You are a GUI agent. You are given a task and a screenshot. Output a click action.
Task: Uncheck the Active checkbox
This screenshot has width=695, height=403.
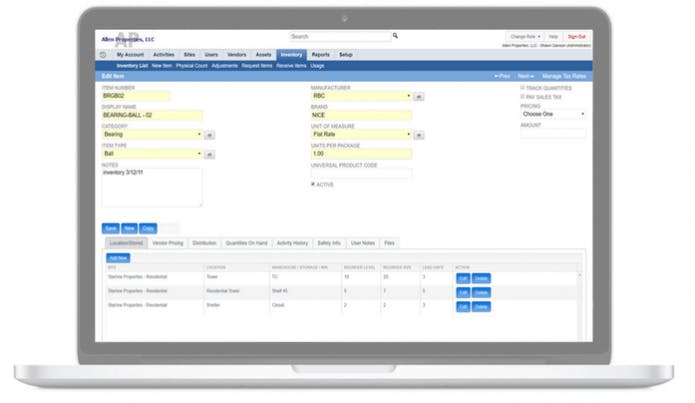coord(313,184)
